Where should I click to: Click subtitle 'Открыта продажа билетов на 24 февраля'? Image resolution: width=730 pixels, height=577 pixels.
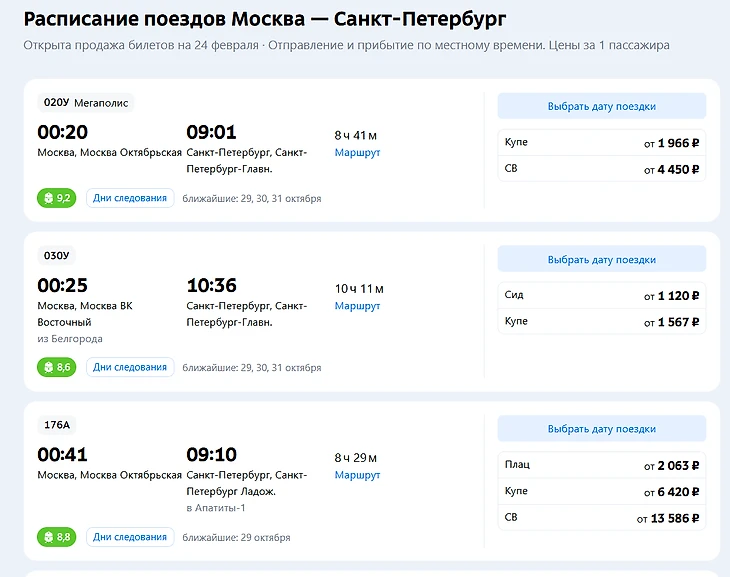pos(141,45)
